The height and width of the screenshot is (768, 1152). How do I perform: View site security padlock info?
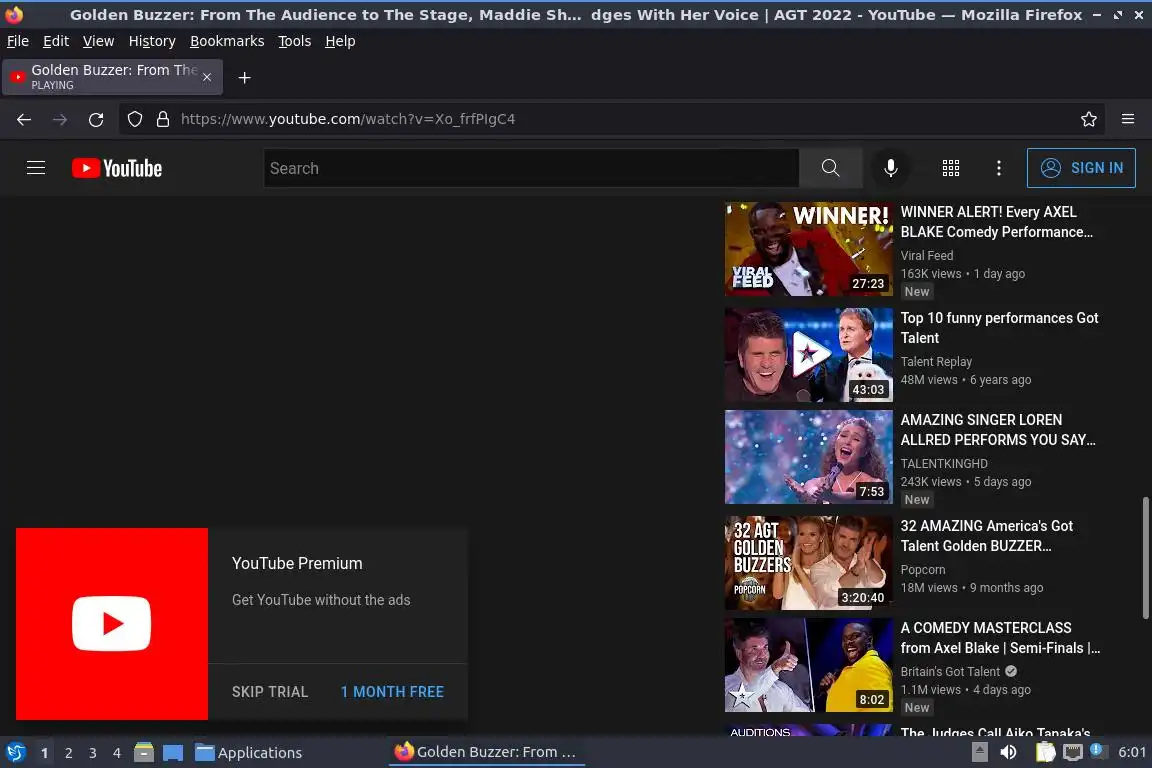[x=163, y=119]
